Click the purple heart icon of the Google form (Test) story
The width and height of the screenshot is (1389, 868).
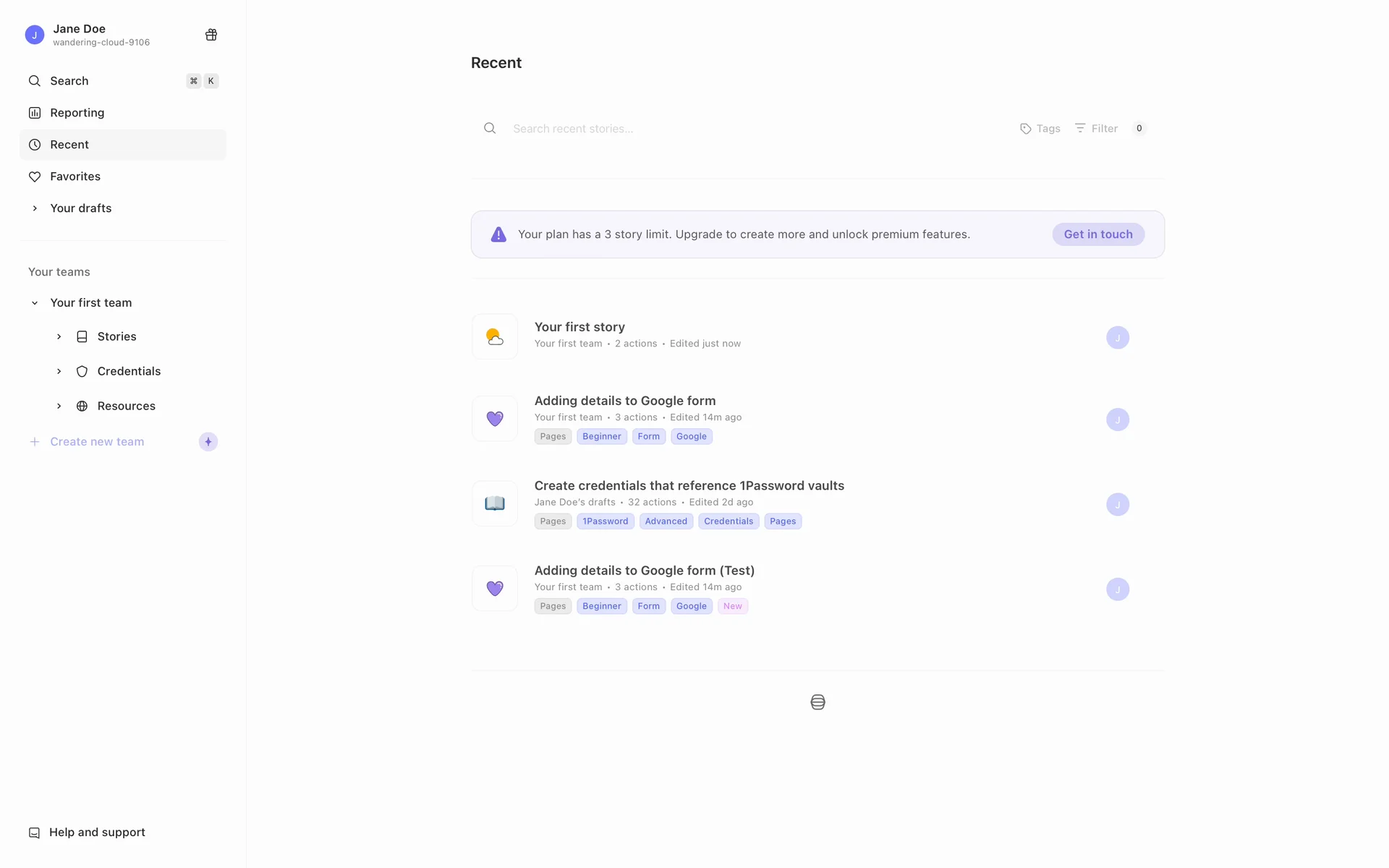[x=495, y=589]
